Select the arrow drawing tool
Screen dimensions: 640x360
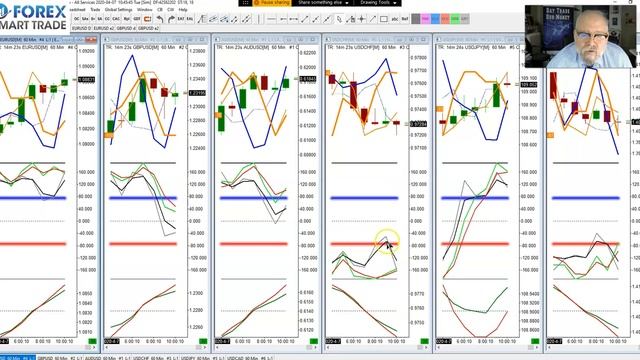(x=373, y=19)
